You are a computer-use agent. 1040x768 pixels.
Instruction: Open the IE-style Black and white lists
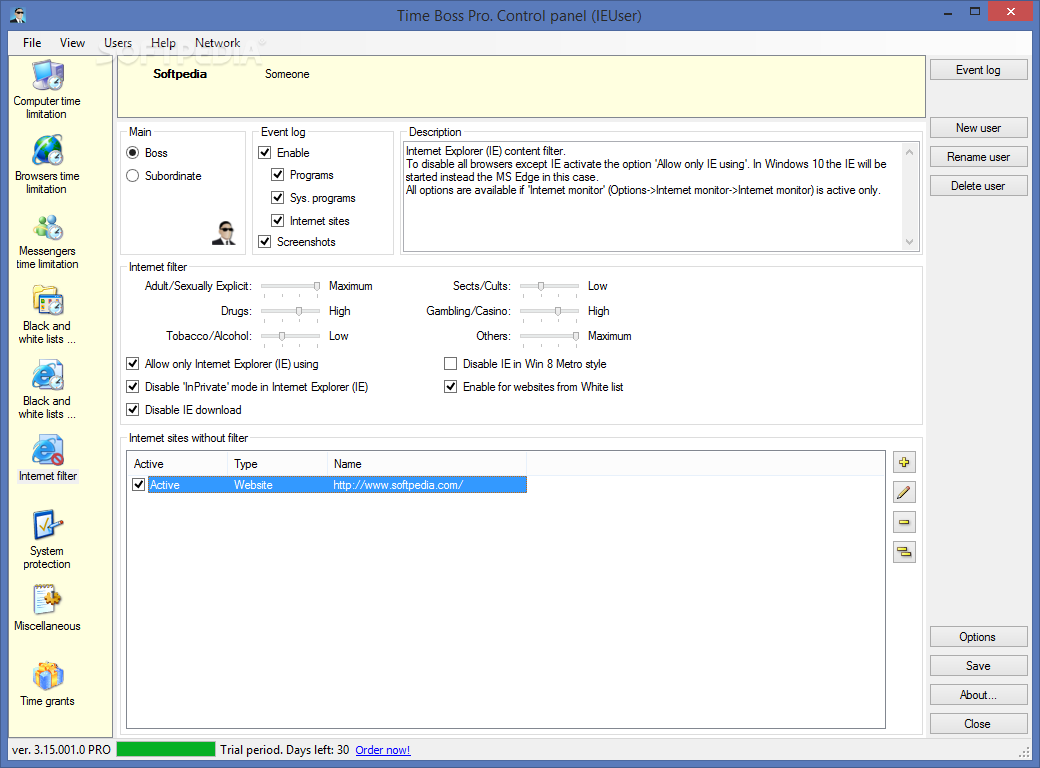(47, 390)
